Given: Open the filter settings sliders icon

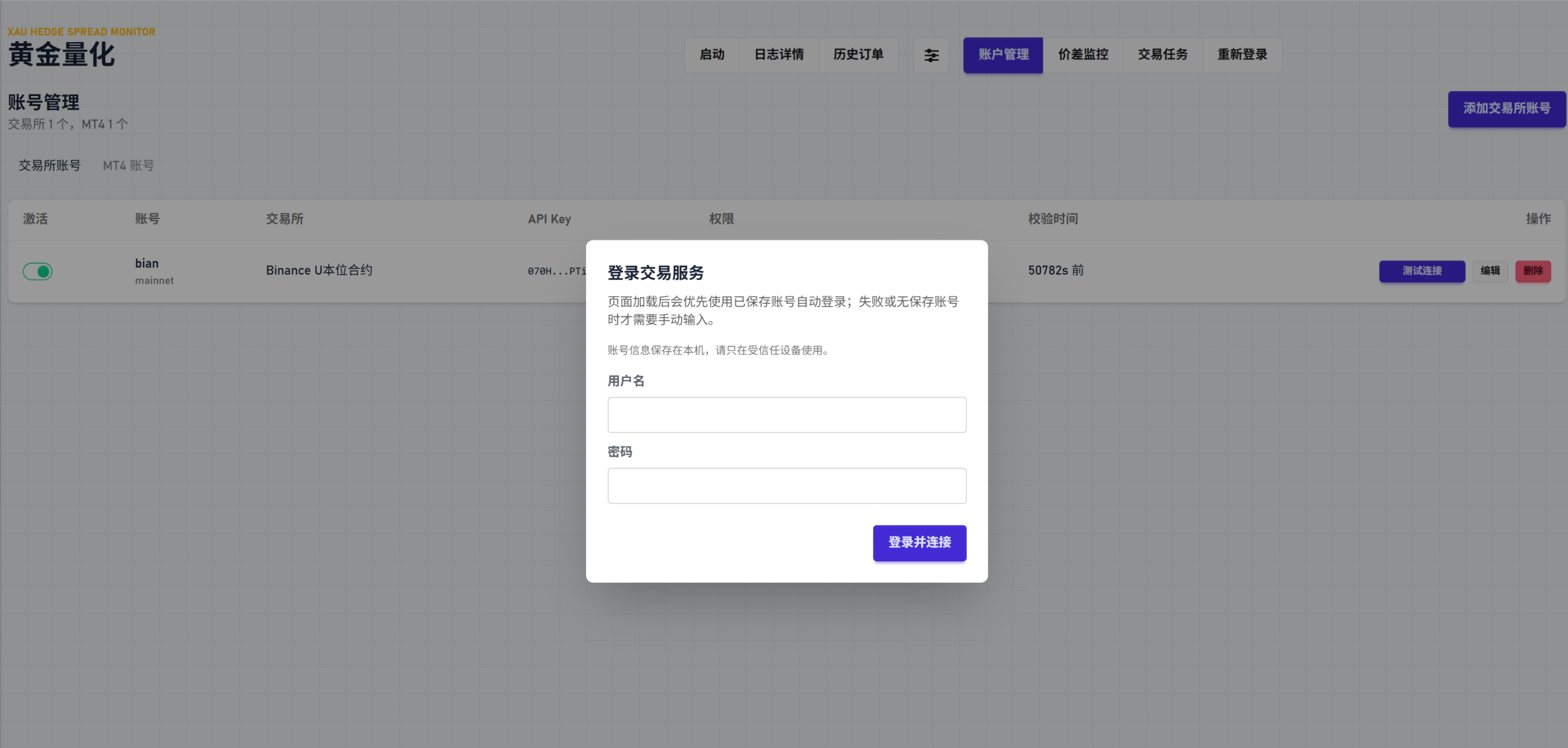Looking at the screenshot, I should 931,56.
